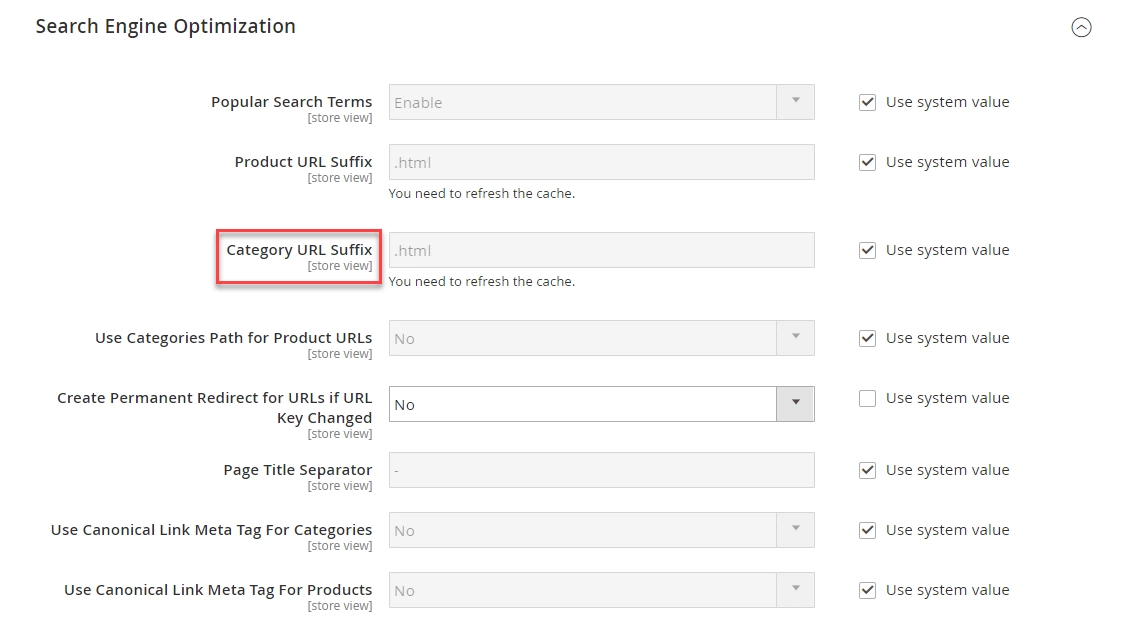Click Create Permanent Redirect for URLs label
Screen dimensions: 1123x631
click(x=215, y=408)
